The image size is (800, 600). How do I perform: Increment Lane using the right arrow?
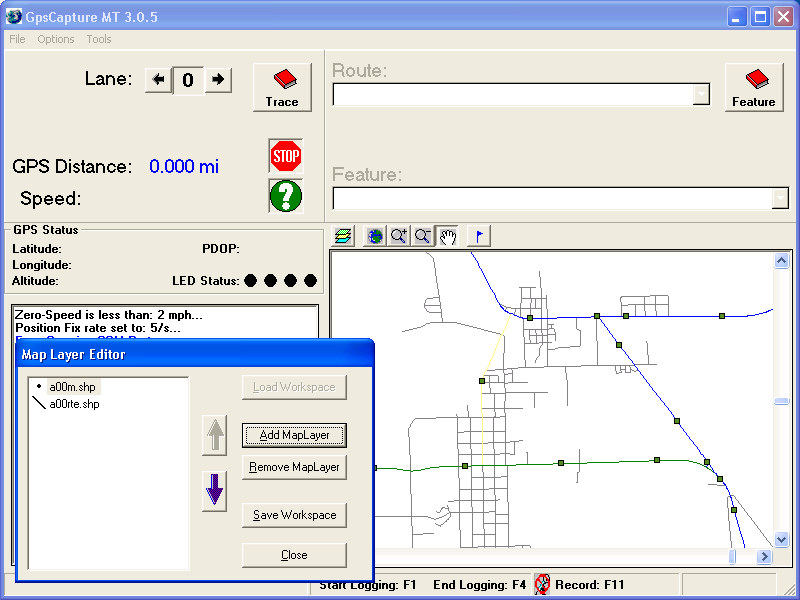click(217, 80)
